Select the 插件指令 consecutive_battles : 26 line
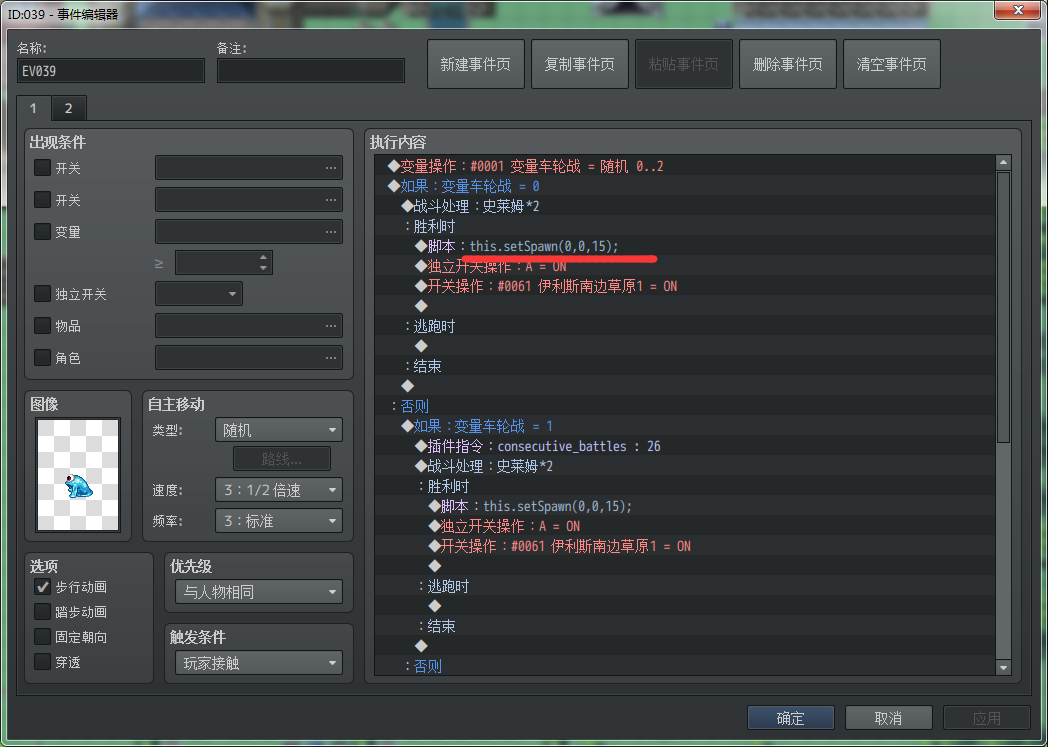Screen dimensions: 1048x747 [x=684, y=446]
